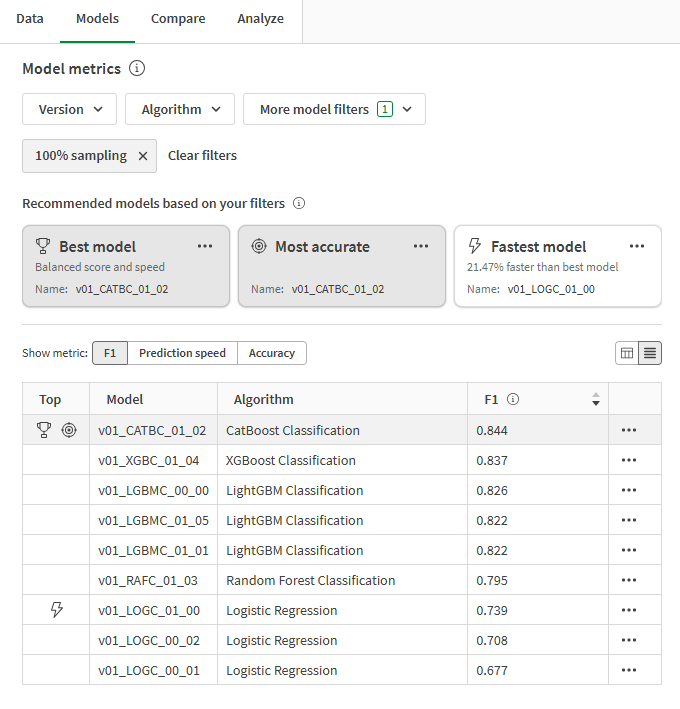The image size is (680, 709).
Task: Open the row menu for v01_XGBC_01_04
Action: 629,461
